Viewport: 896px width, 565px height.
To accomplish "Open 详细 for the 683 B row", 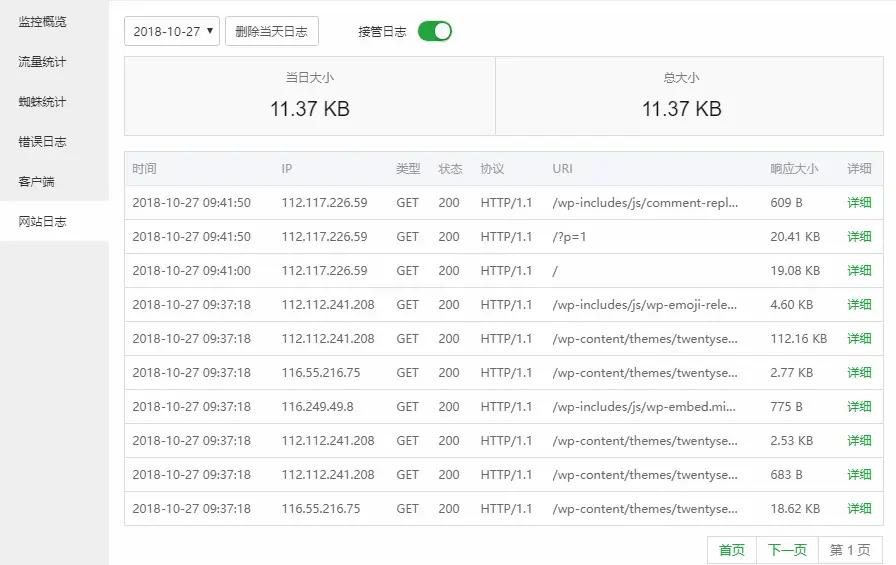I will [x=859, y=474].
